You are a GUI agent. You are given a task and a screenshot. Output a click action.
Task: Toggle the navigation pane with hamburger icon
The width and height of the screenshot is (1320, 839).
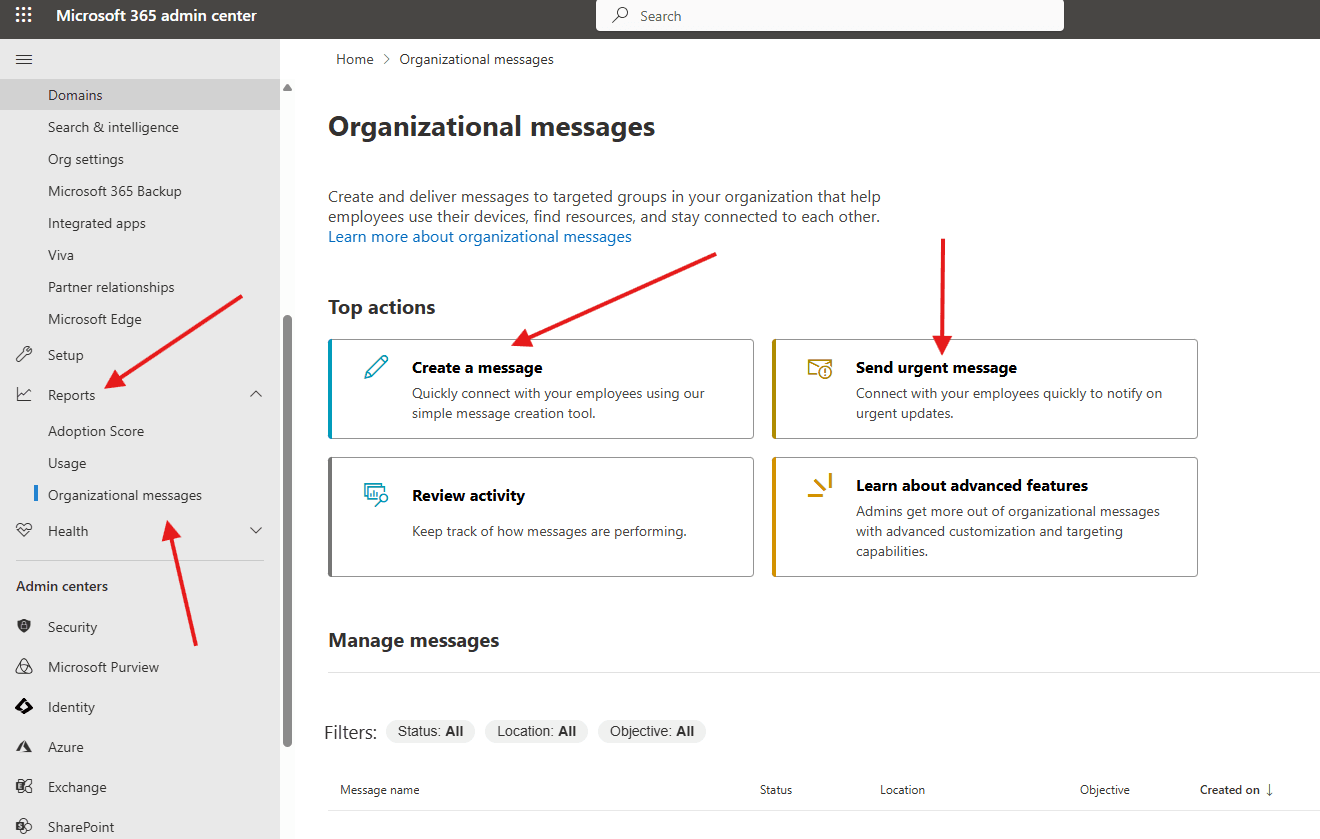[24, 59]
